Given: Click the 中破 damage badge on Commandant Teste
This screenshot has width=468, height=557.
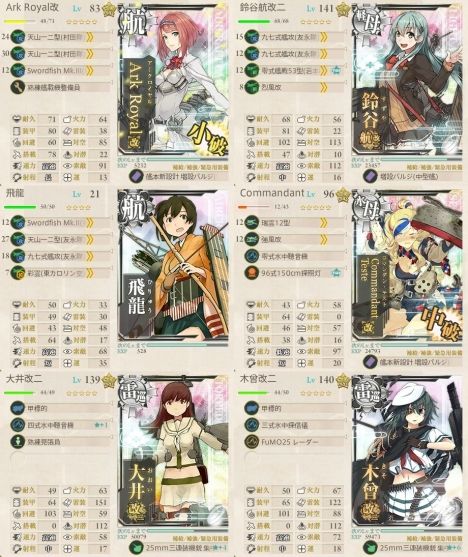Looking at the screenshot, I should coord(442,325).
